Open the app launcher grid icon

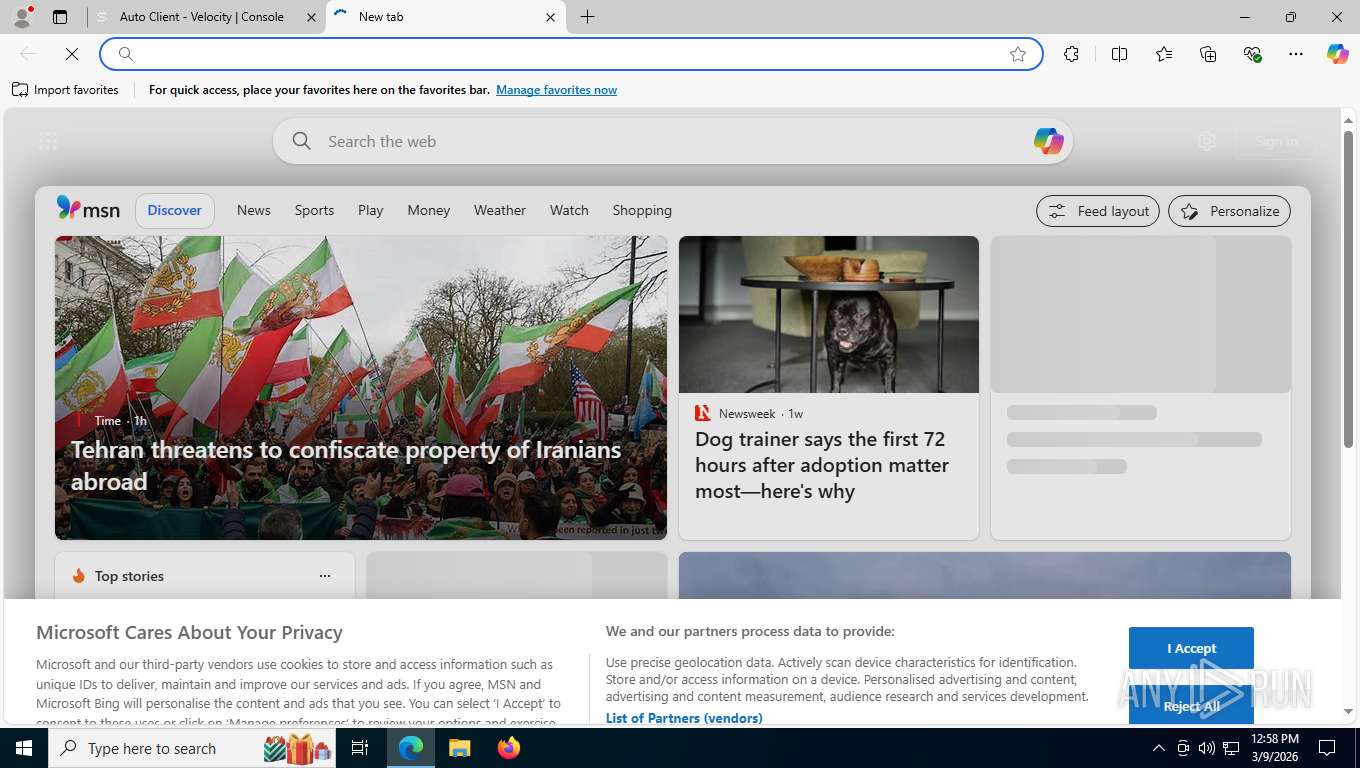tap(48, 141)
